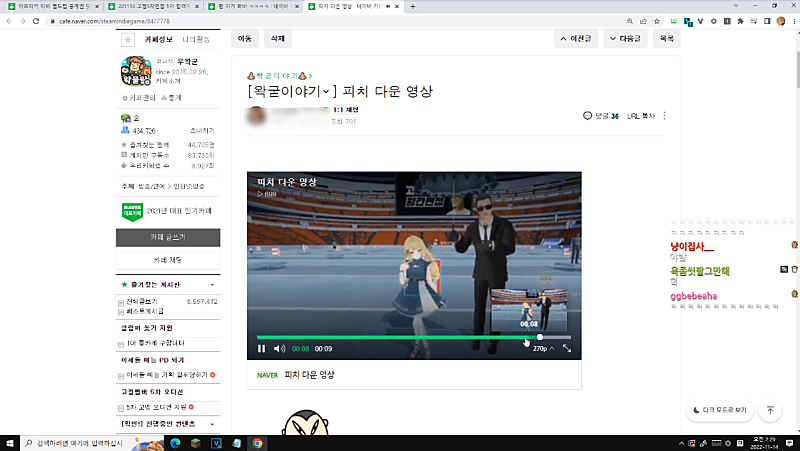Expand the 진행중인 컨텐츠 section
Image resolution: width=800 pixels, height=451 pixels.
click(x=211, y=424)
